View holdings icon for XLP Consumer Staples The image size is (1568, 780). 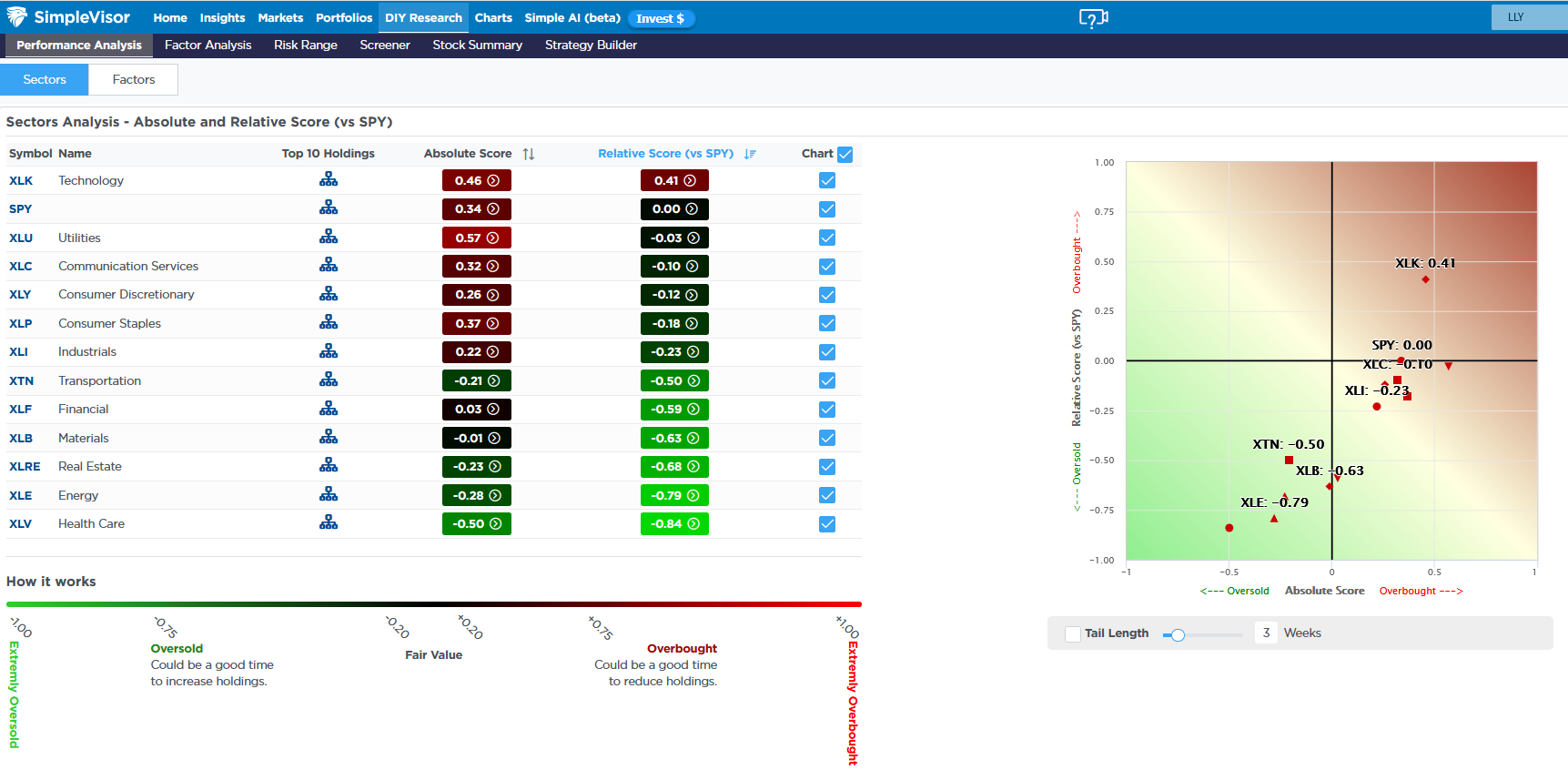tap(329, 322)
